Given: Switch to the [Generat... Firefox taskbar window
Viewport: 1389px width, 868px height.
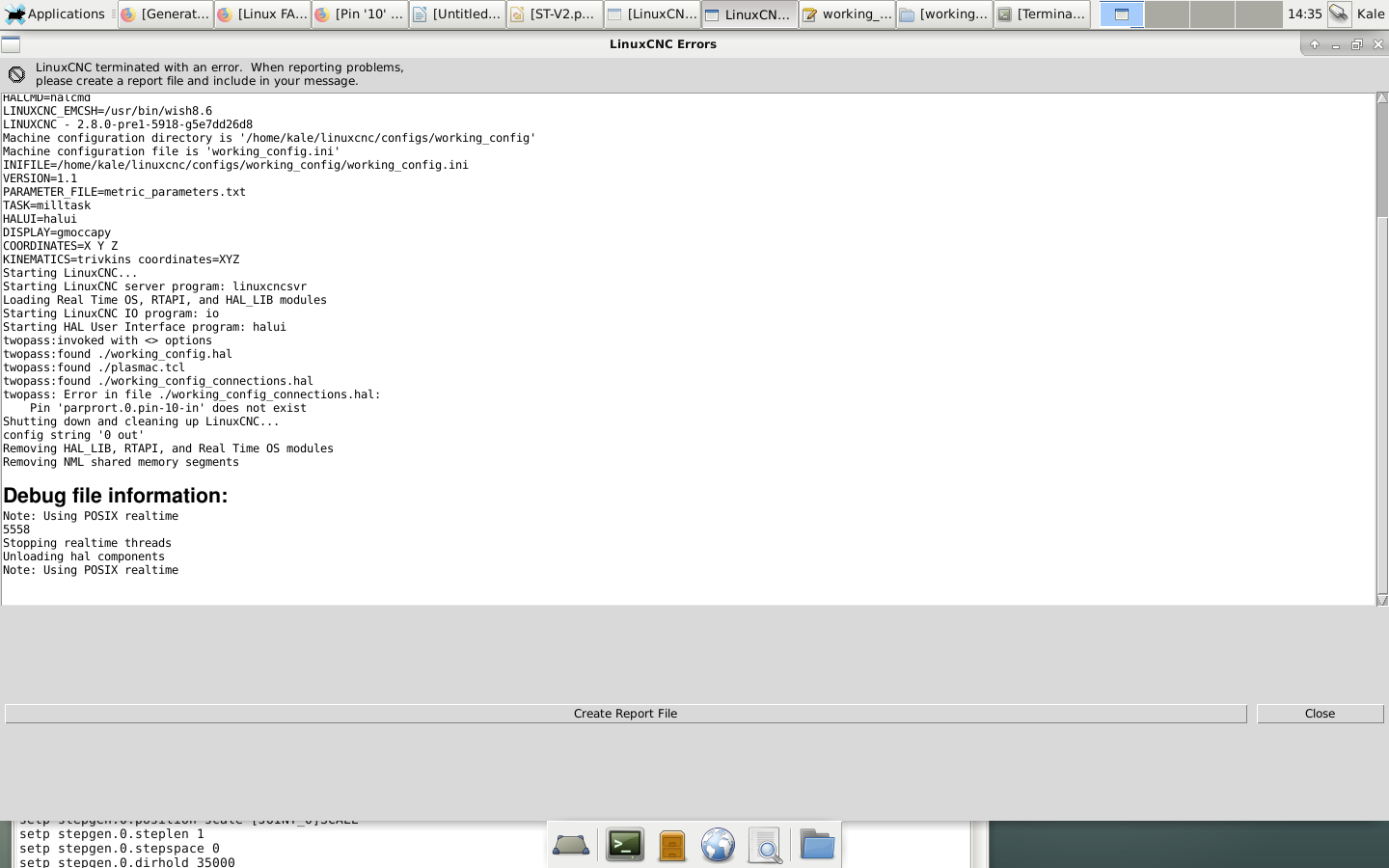Looking at the screenshot, I should pyautogui.click(x=166, y=14).
